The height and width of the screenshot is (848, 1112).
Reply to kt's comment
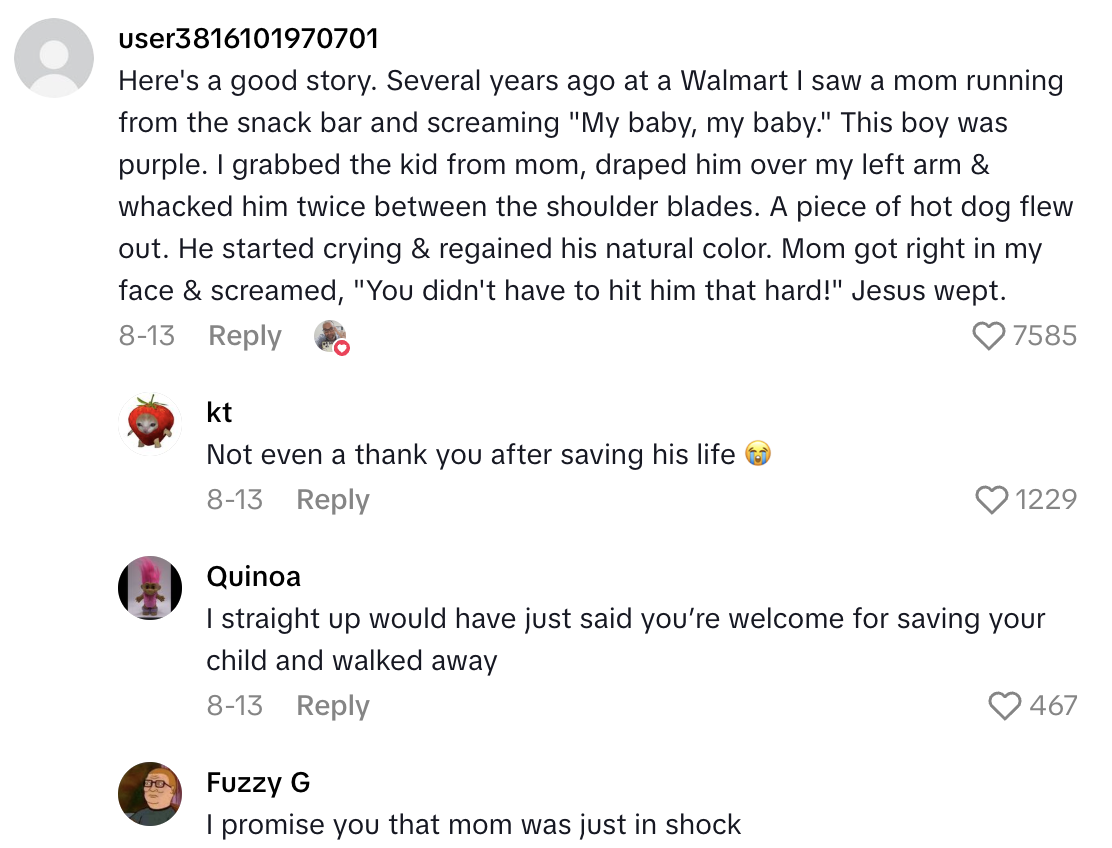332,500
